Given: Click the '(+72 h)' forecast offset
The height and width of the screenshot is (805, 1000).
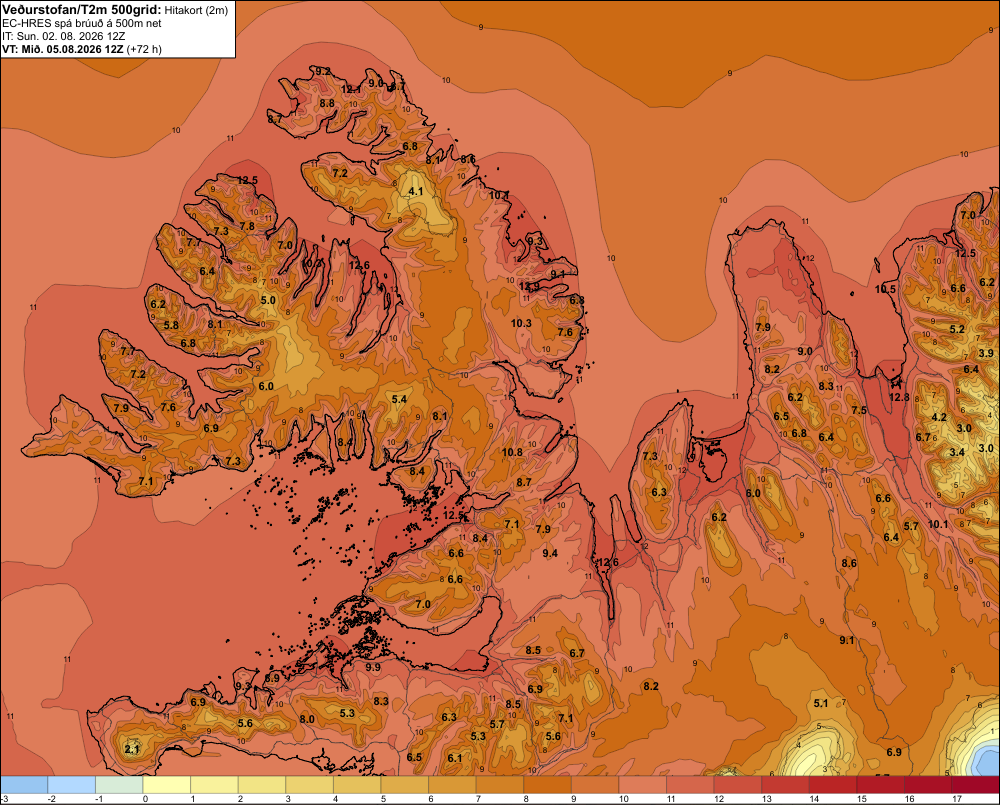Looking at the screenshot, I should [x=144, y=49].
